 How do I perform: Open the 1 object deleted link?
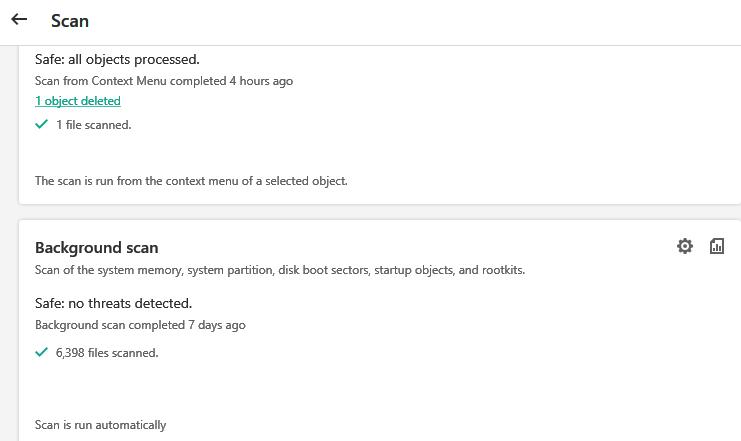pos(78,101)
